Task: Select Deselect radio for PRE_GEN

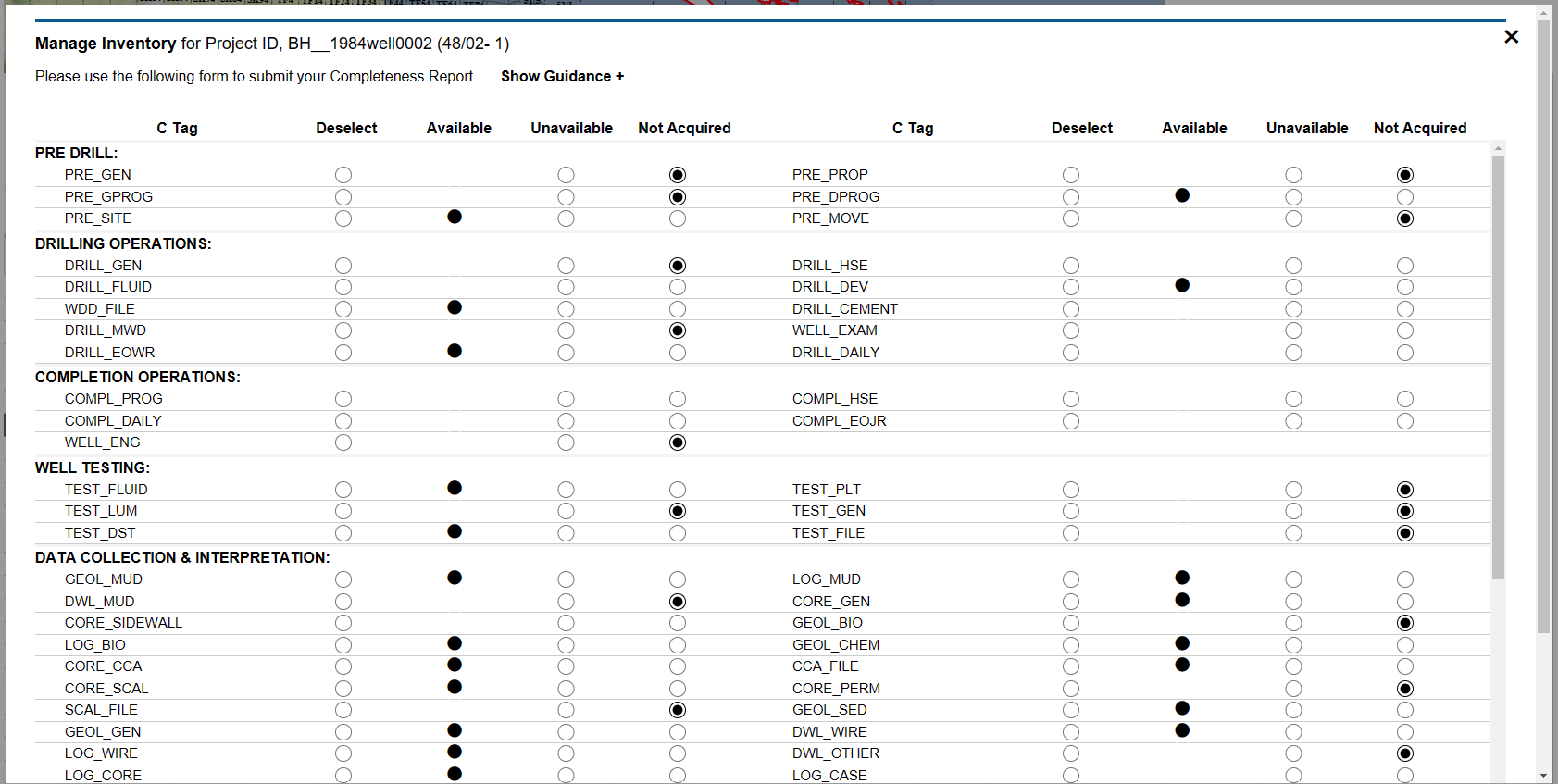Action: pos(343,175)
